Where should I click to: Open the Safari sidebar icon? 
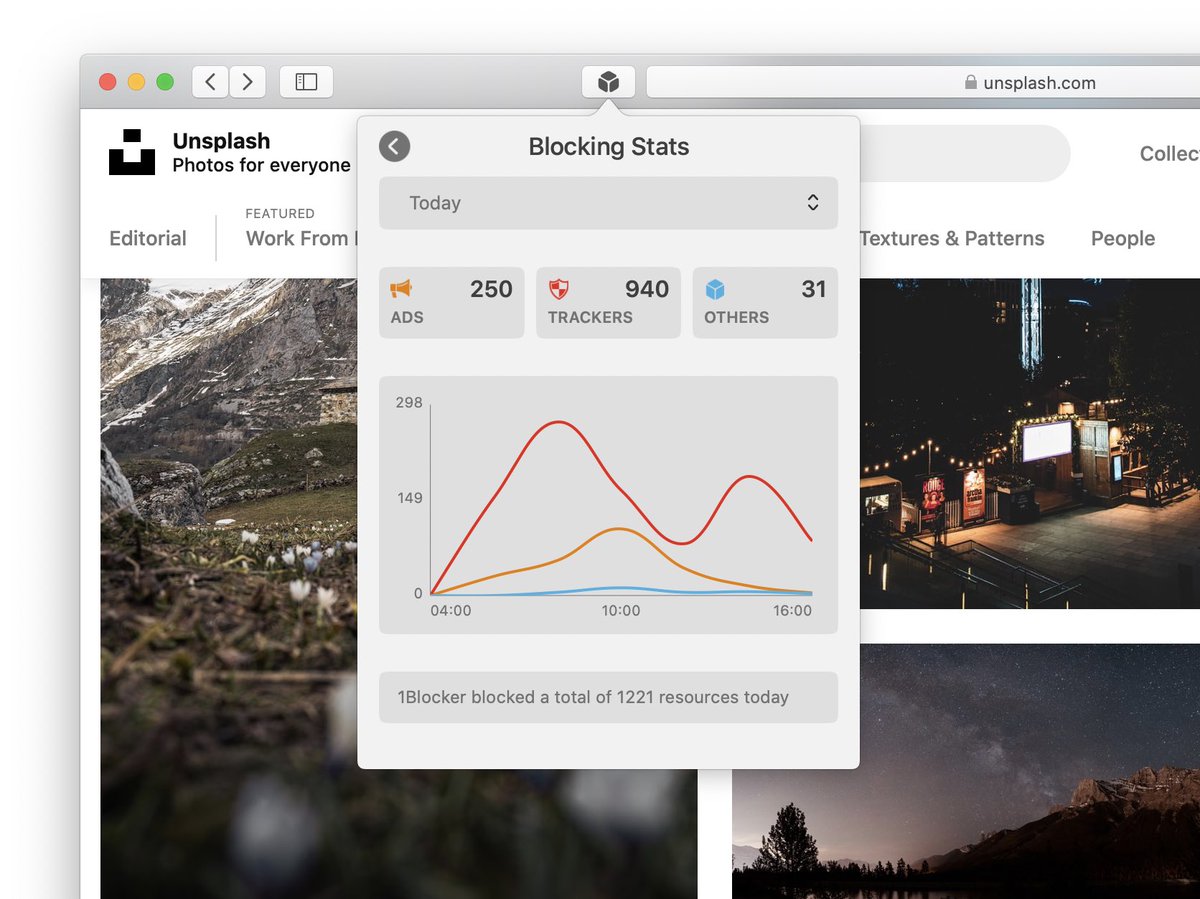tap(306, 82)
